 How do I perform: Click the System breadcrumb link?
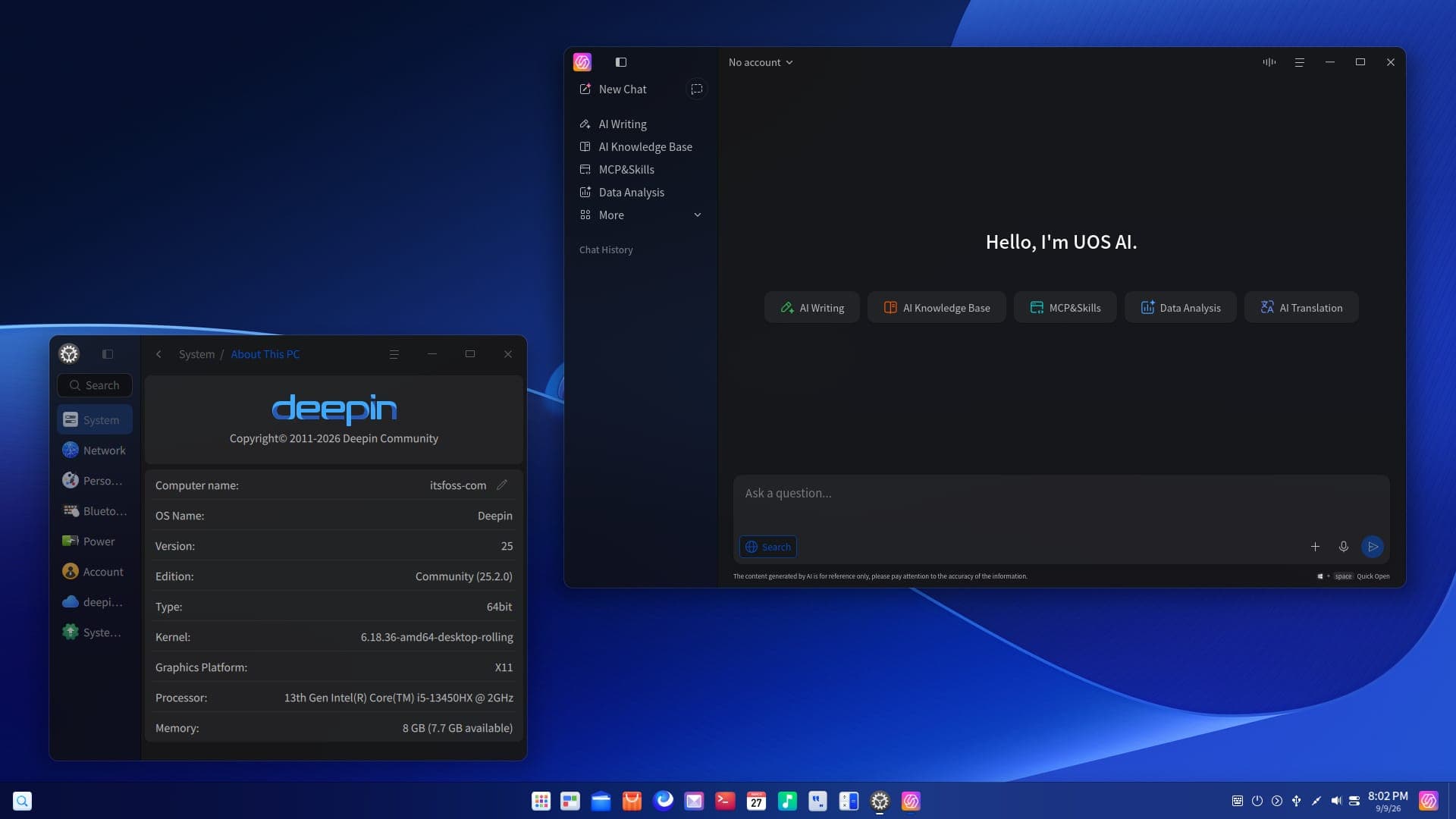pos(197,354)
